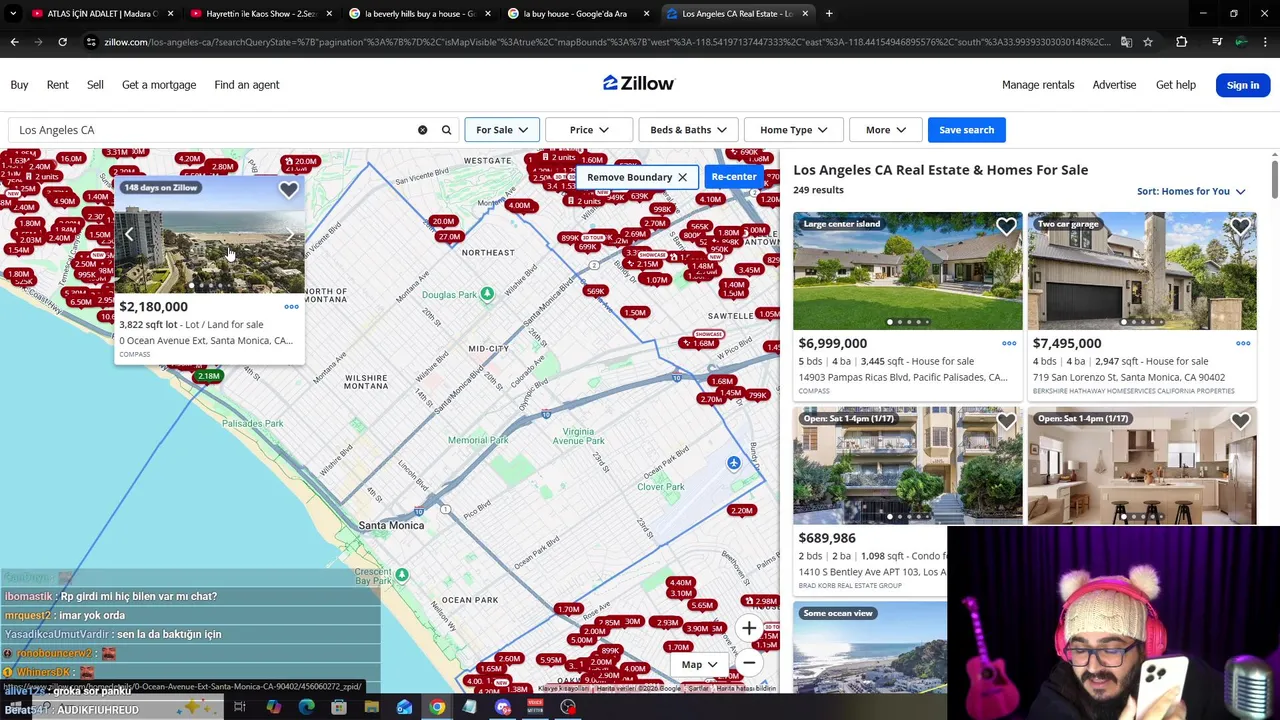
Task: Open Get help link
Action: pyautogui.click(x=1176, y=85)
